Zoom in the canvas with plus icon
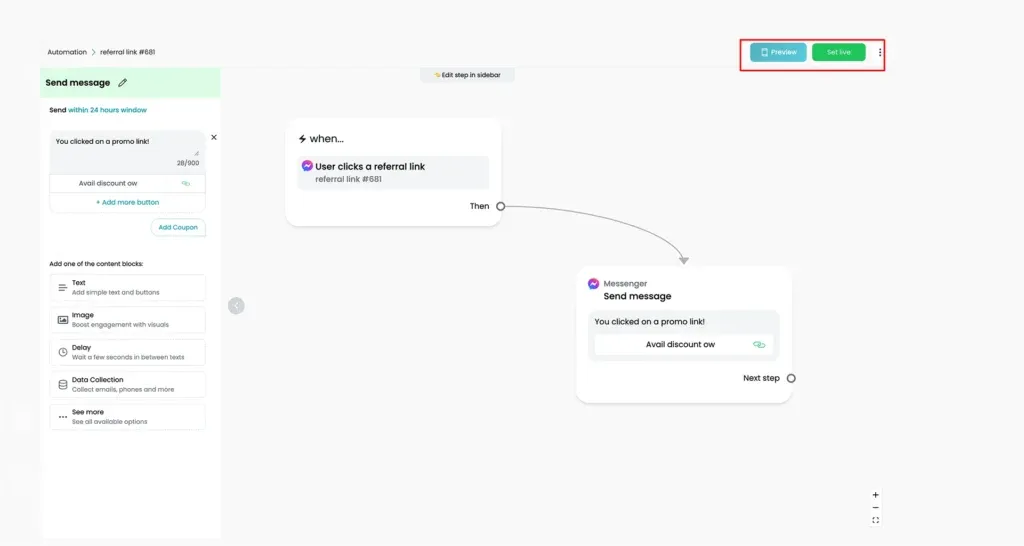Viewport: 1024px width, 546px height. click(875, 495)
